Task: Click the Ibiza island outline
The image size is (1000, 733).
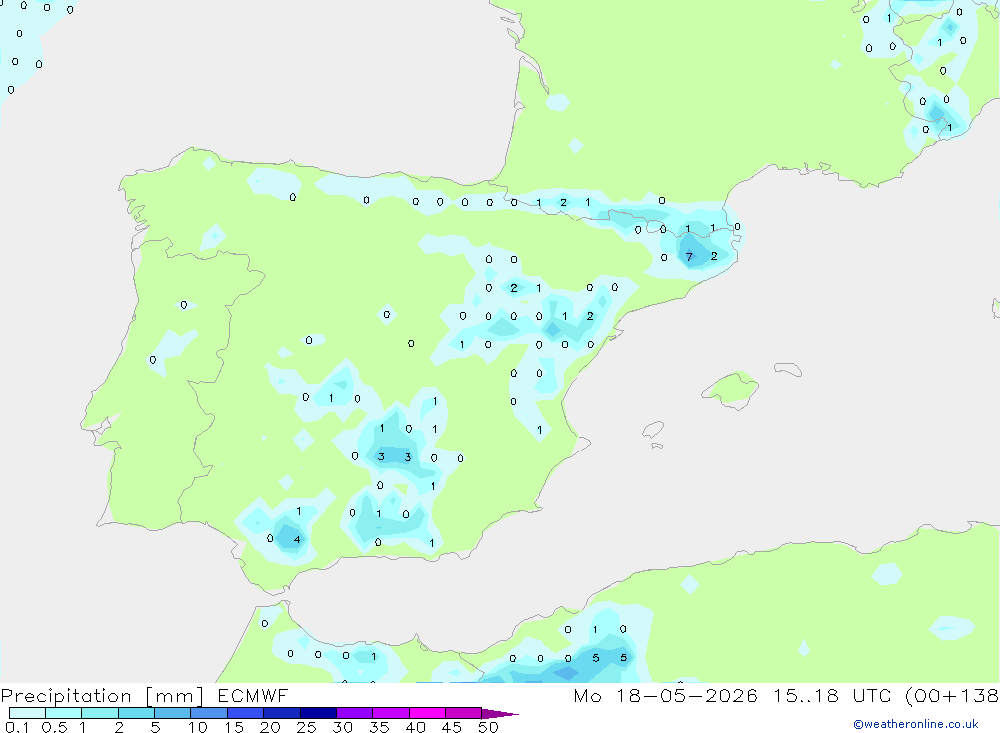Action: (653, 430)
